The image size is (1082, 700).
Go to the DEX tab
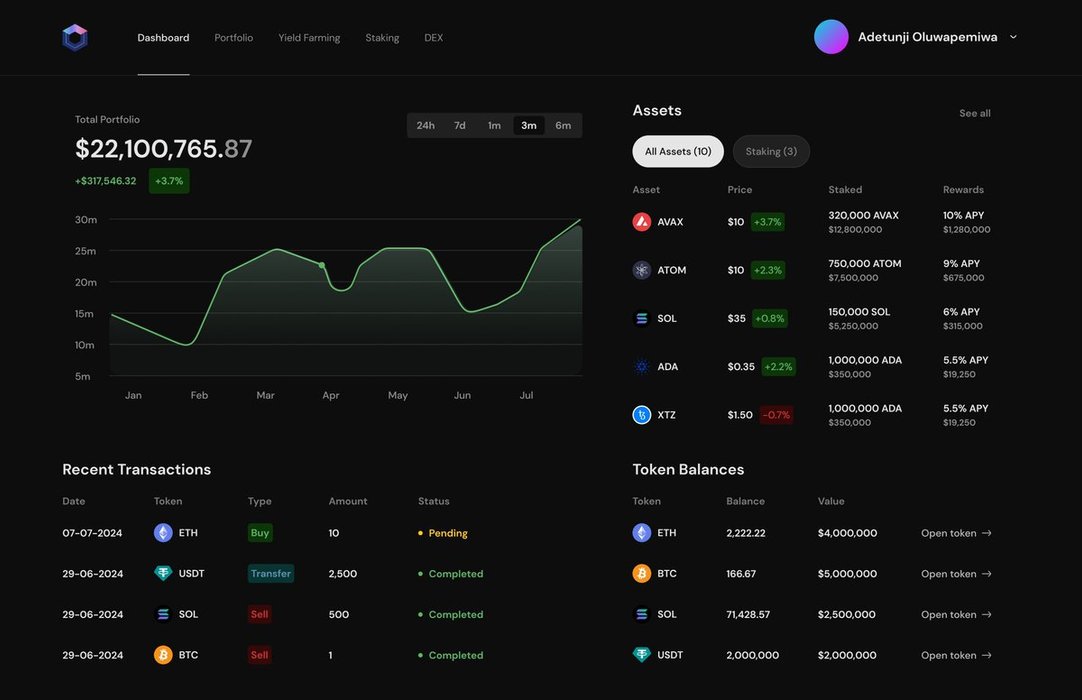433,38
